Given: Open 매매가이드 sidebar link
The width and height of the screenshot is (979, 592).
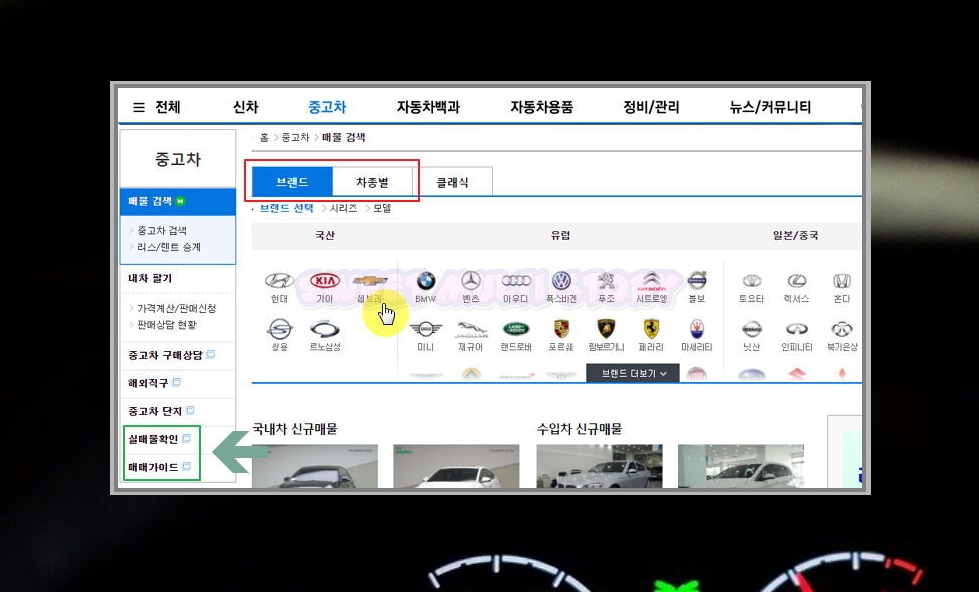Looking at the screenshot, I should pos(154,467).
